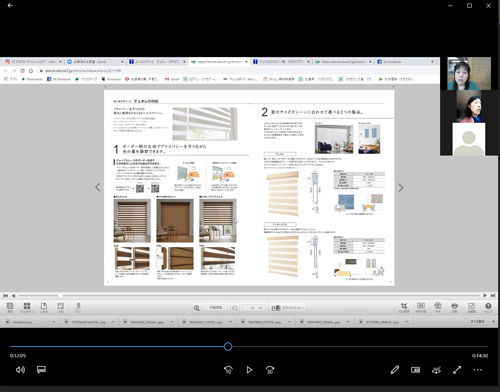Switch the player to mini view
500x392 pixels.
point(415,370)
